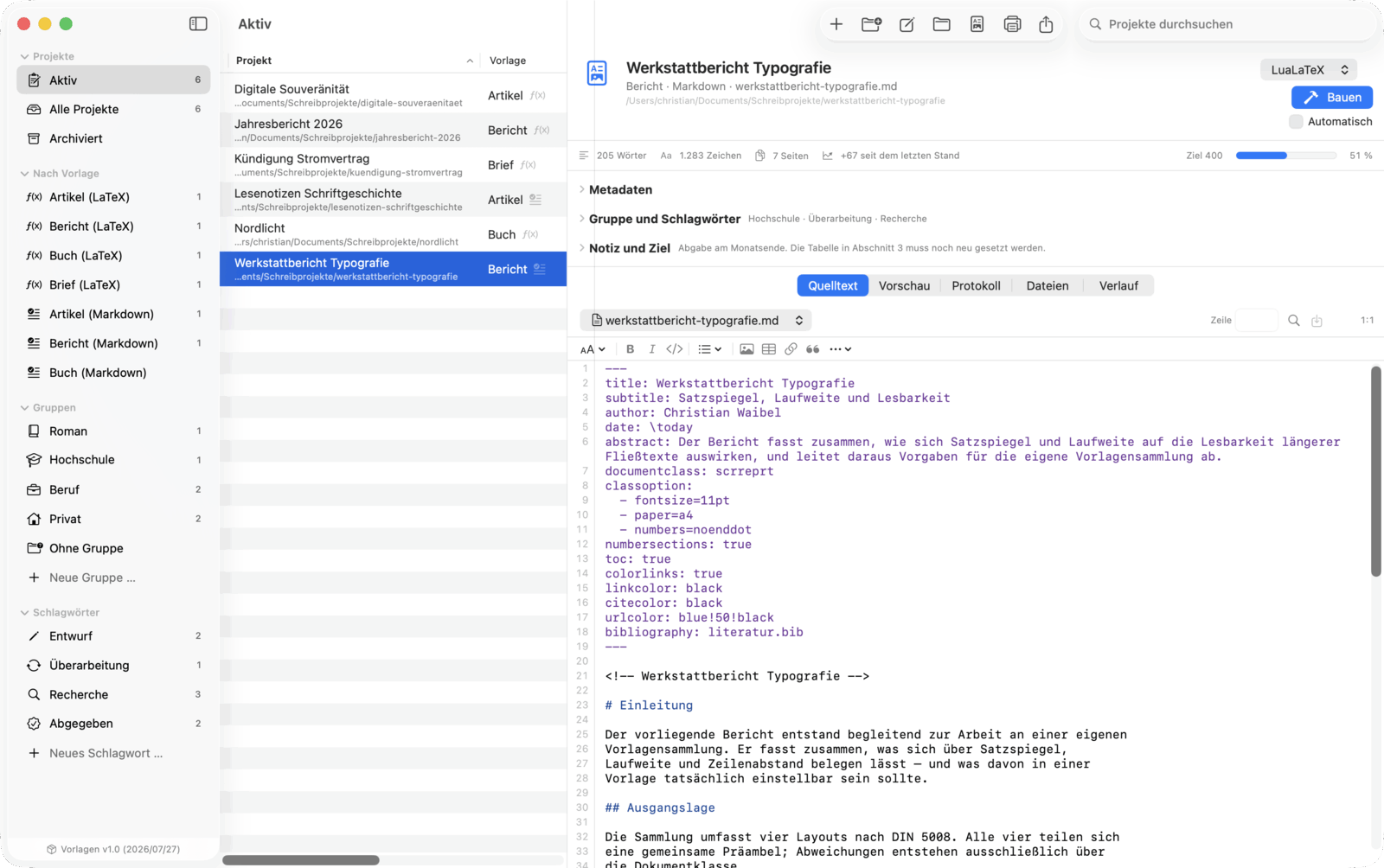Apply bold formatting in the editor toolbar
1384x868 pixels.
pyautogui.click(x=630, y=349)
